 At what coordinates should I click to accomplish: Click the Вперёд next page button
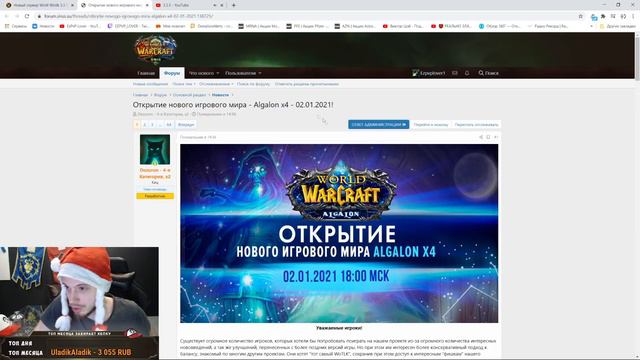tap(186, 124)
